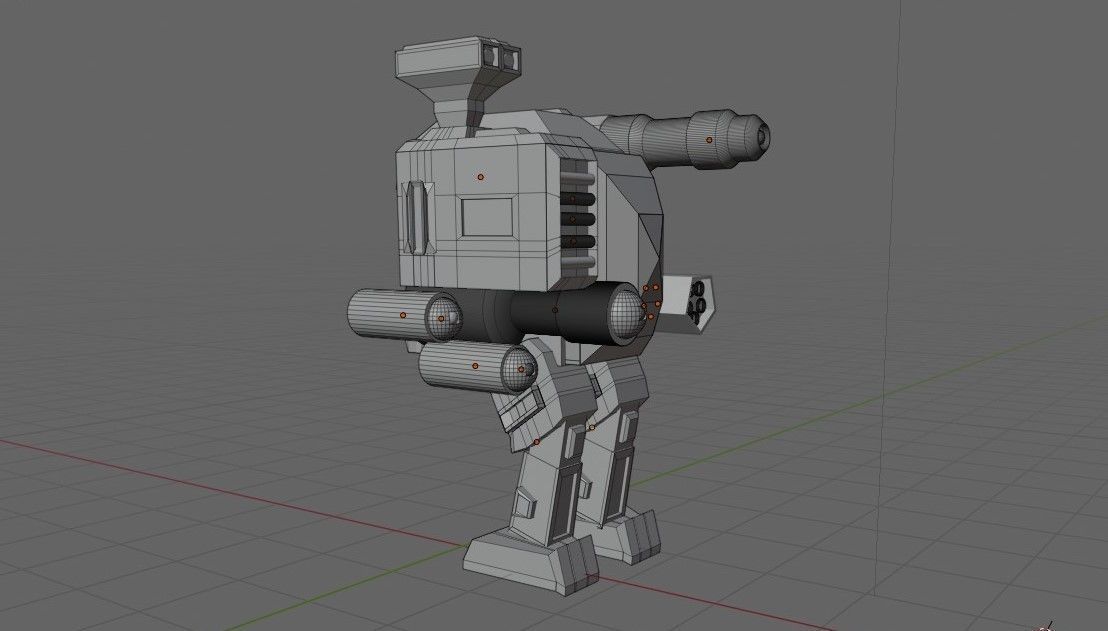1108x631 pixels.
Task: Select the upper light-gray cylinder tank
Action: (x=404, y=315)
